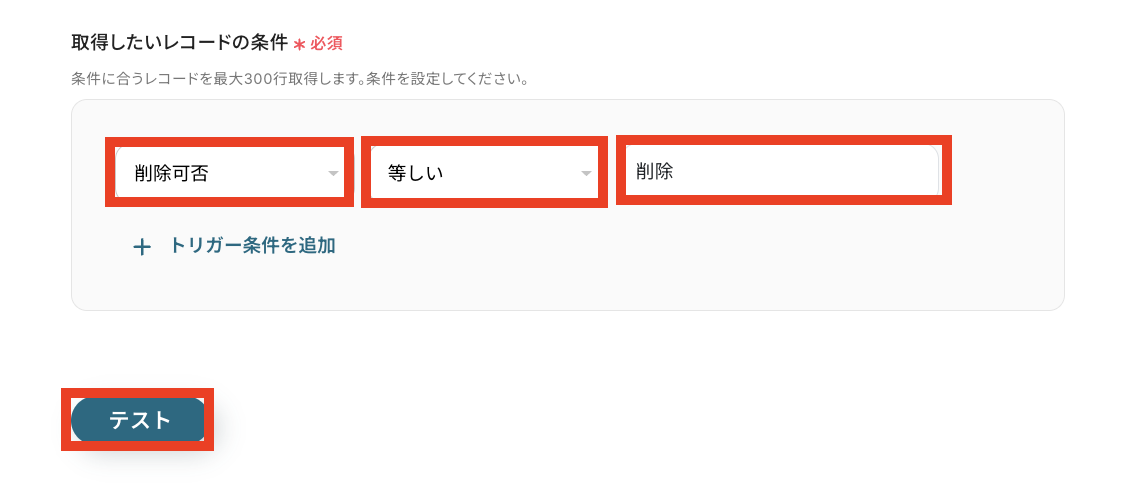Image resolution: width=1132 pixels, height=484 pixels.
Task: Run the テスト button
Action: click(138, 420)
